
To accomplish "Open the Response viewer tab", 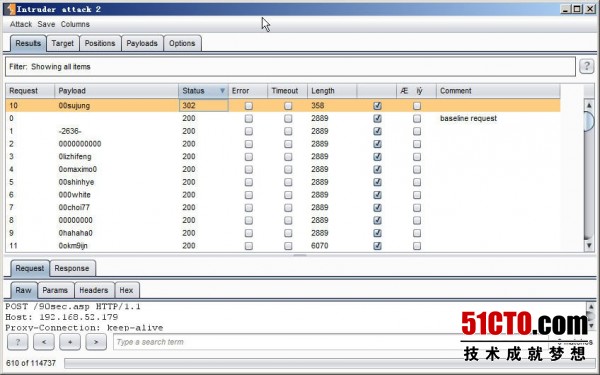I will pyautogui.click(x=72, y=268).
